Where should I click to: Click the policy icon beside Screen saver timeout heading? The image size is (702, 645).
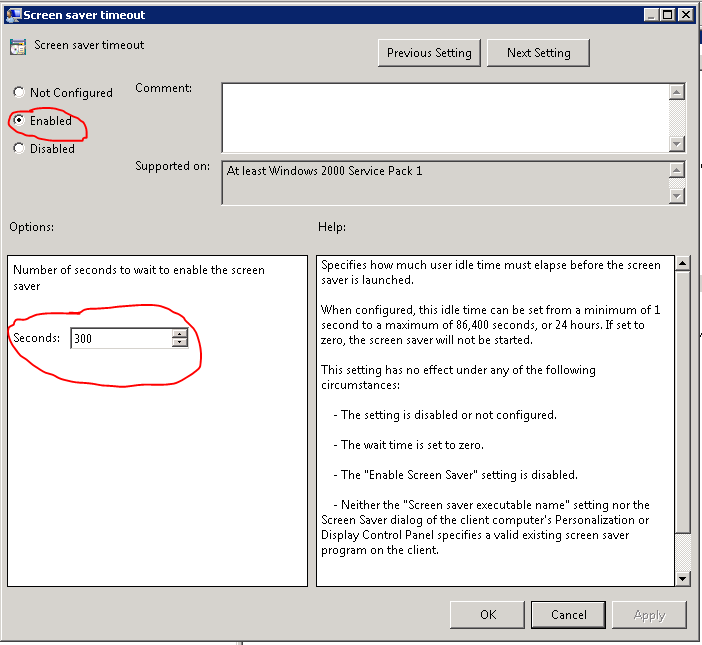pyautogui.click(x=18, y=47)
